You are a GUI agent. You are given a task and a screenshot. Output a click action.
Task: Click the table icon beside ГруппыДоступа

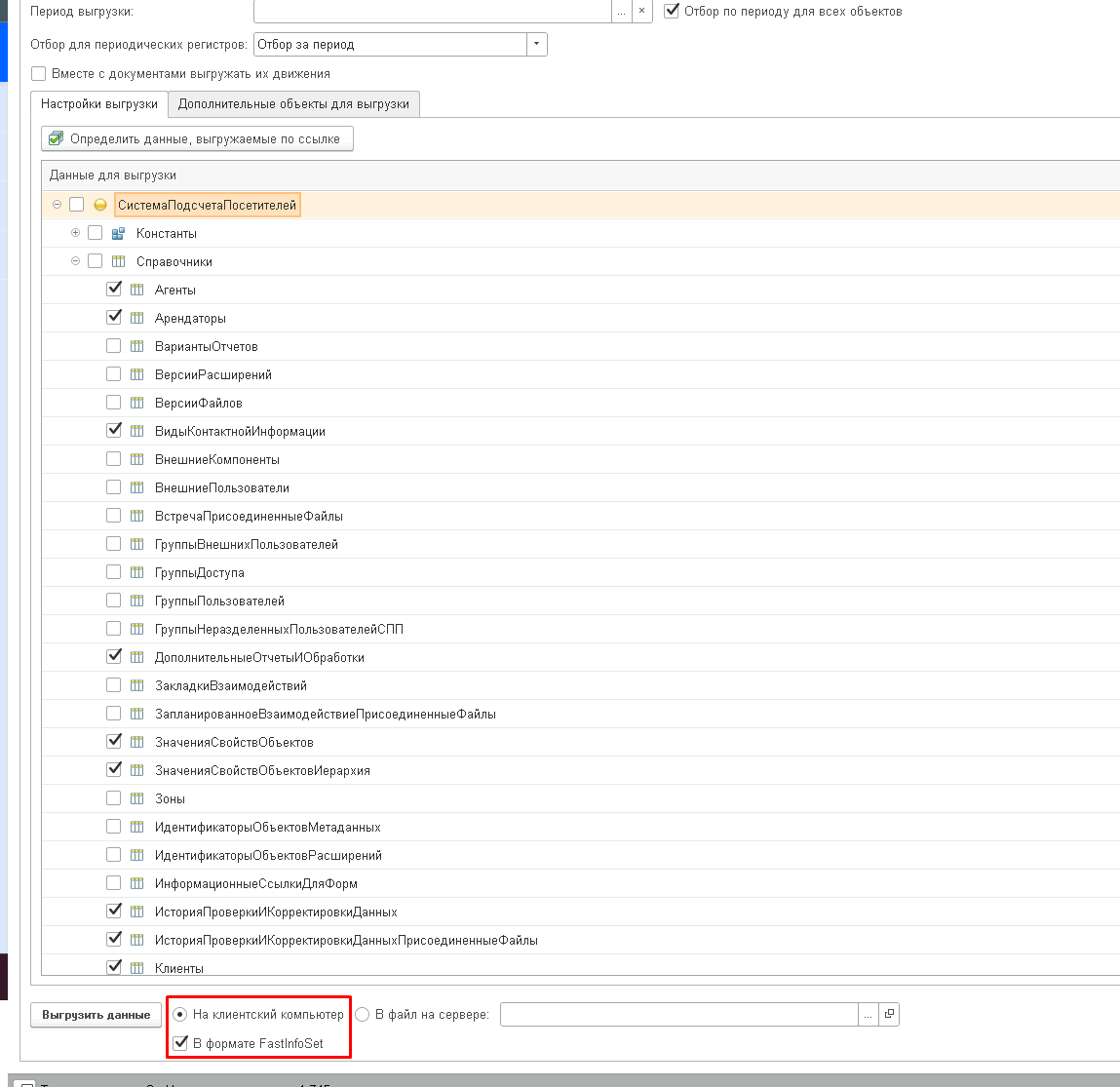[137, 573]
